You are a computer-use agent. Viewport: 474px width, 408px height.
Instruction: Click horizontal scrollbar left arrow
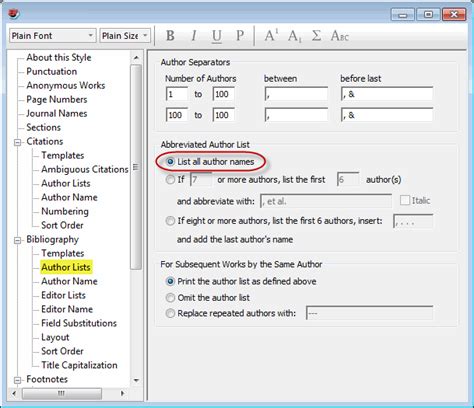point(14,393)
